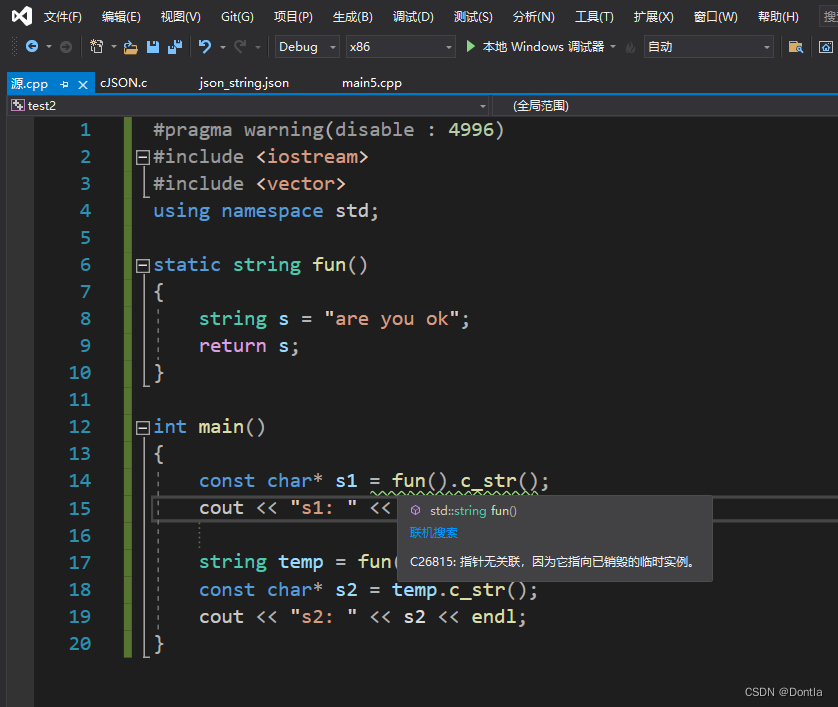This screenshot has height=707, width=838.
Task: Toggle the pin icon on the 源.cpp tab
Action: [62, 84]
